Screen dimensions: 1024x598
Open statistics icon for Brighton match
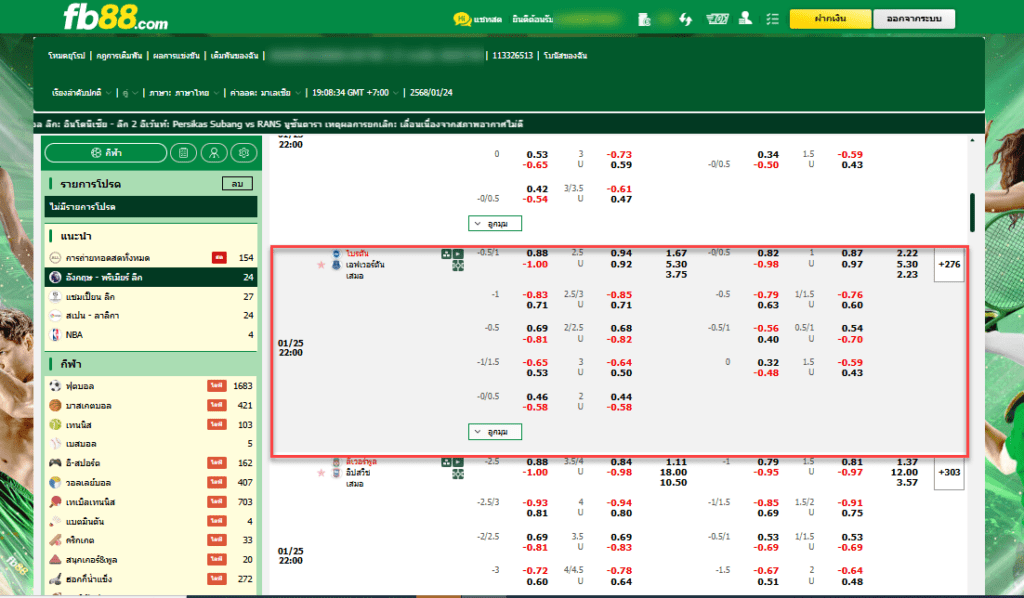446,254
